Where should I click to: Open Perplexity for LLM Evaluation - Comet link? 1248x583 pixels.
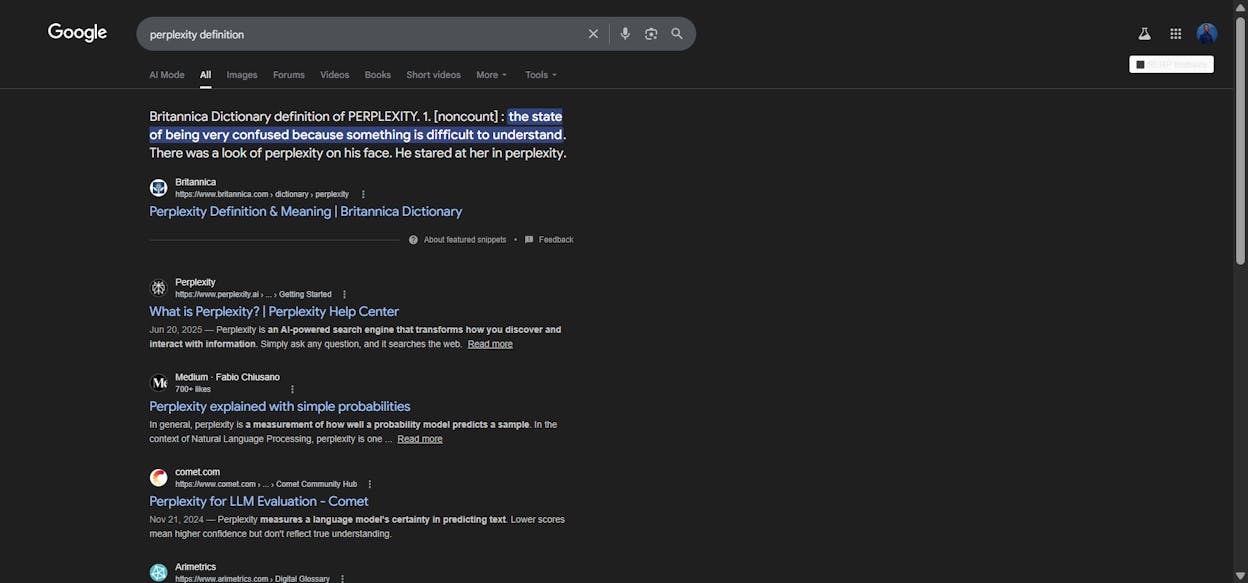(x=259, y=501)
